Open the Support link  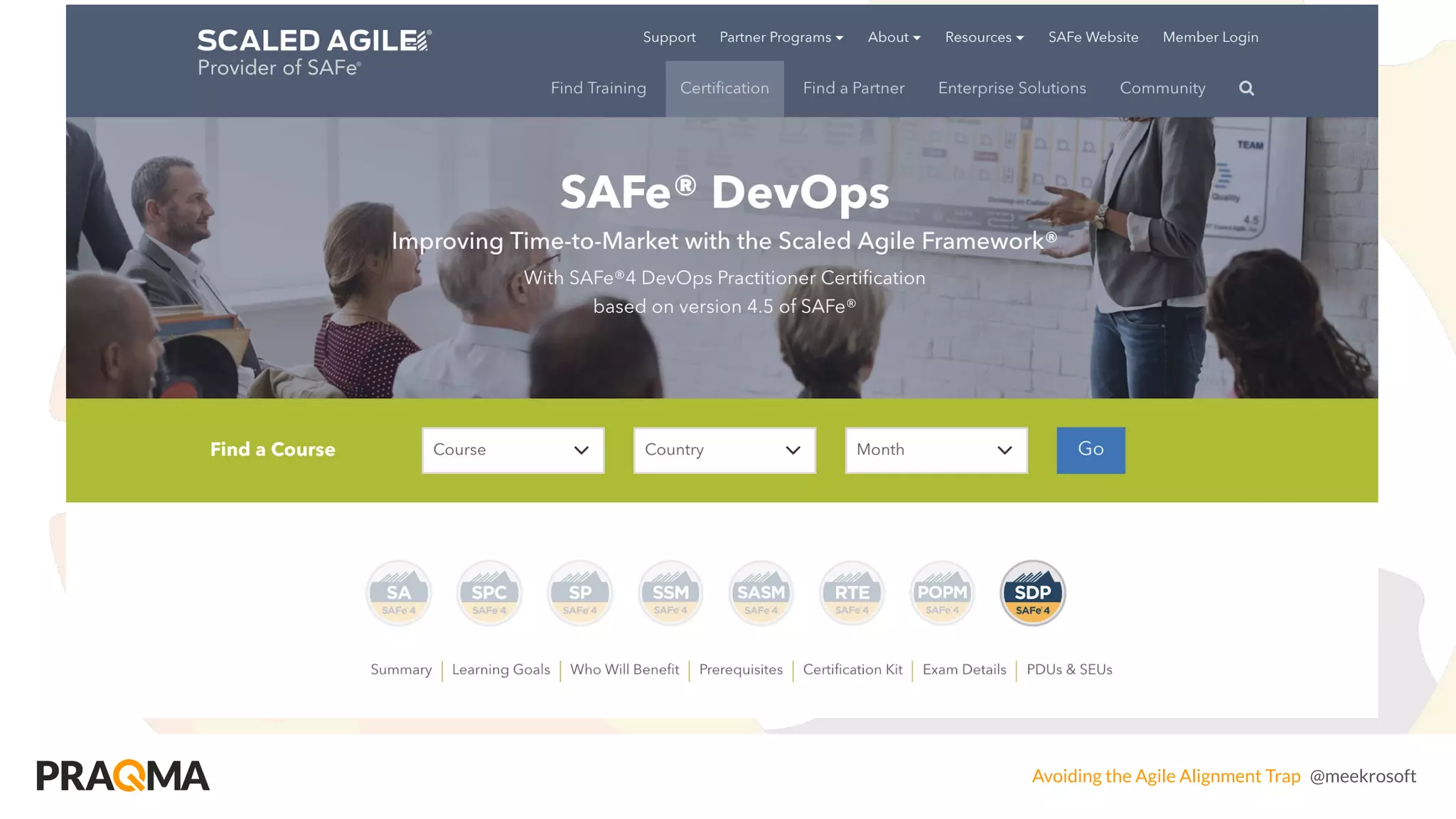pyautogui.click(x=669, y=37)
